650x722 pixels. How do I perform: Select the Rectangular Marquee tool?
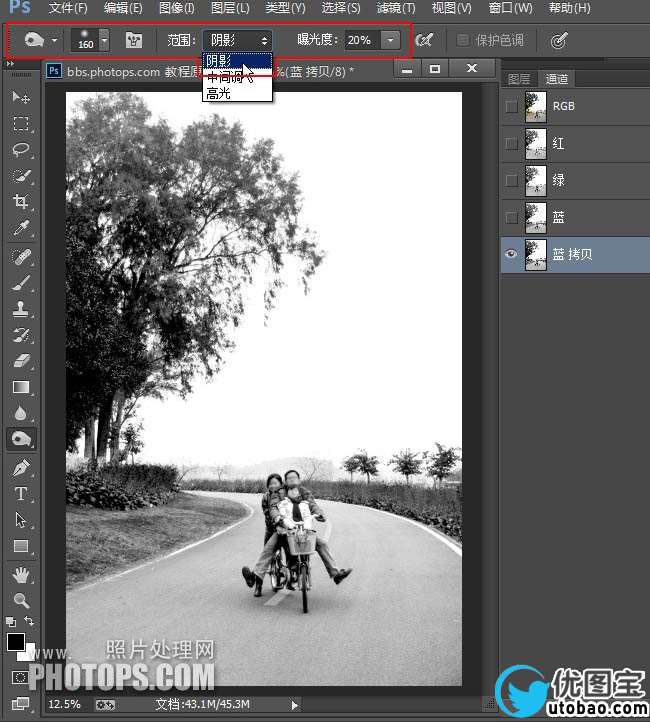(x=21, y=123)
